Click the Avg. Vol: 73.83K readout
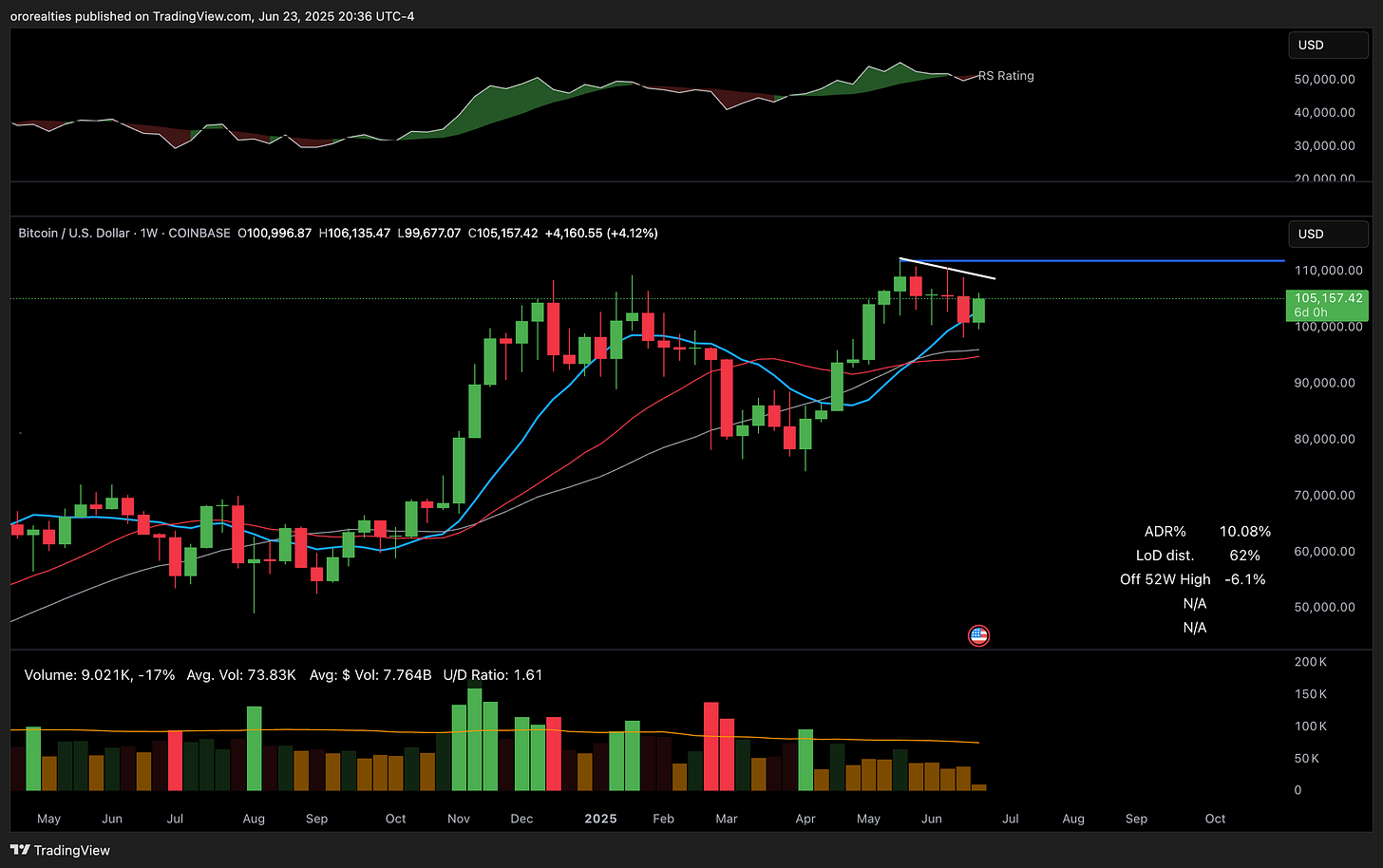 [x=241, y=675]
